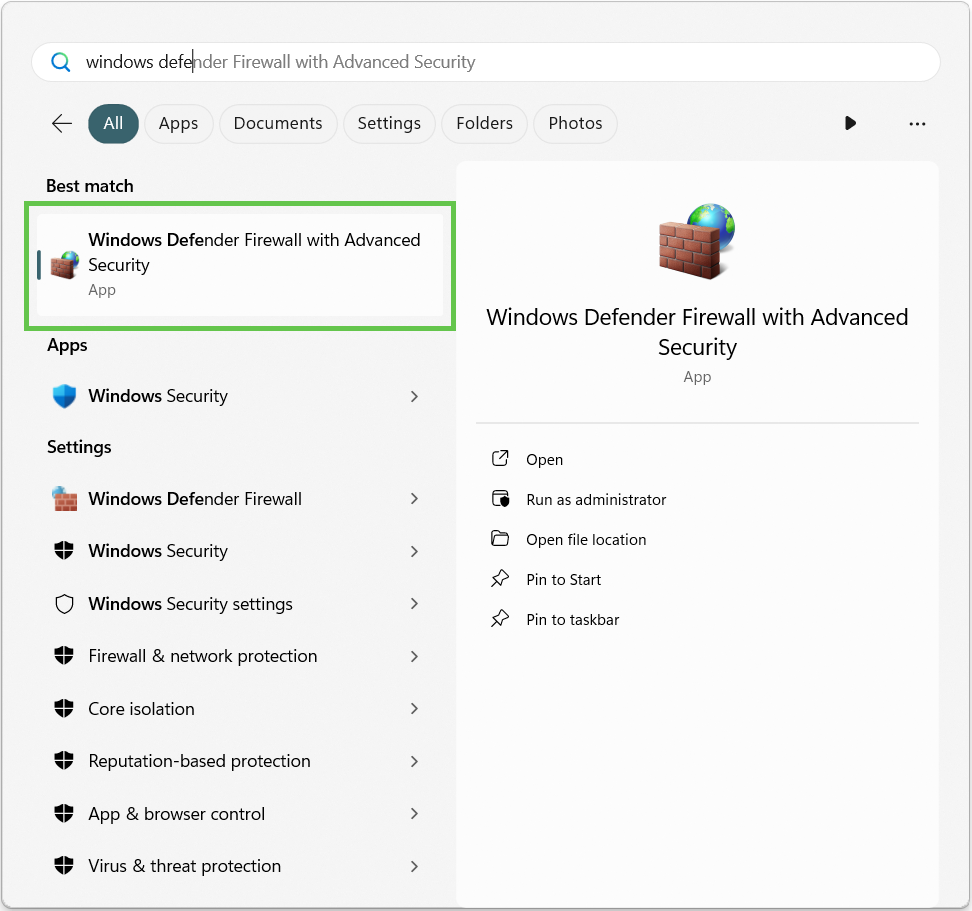Click Open in the preview pane
The image size is (972, 911).
pos(544,459)
